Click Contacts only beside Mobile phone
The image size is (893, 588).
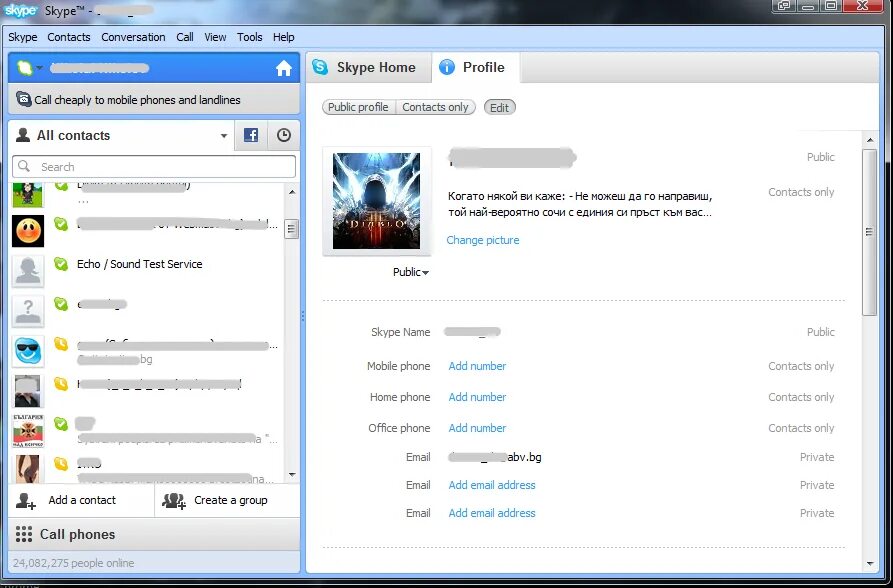[x=801, y=366]
